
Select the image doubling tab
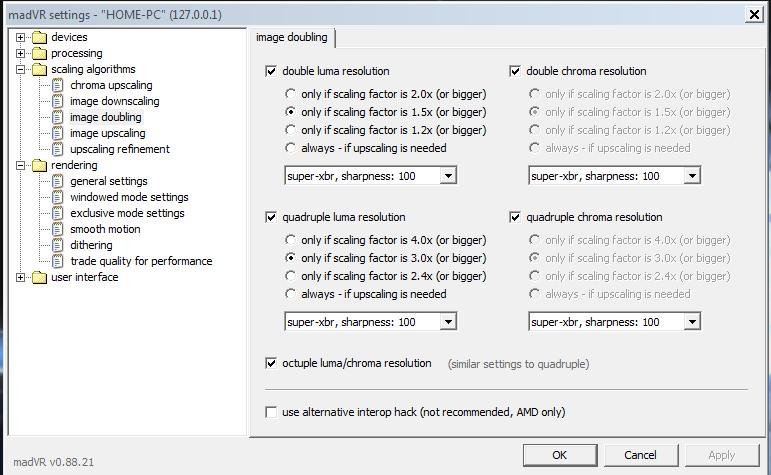[x=291, y=38]
